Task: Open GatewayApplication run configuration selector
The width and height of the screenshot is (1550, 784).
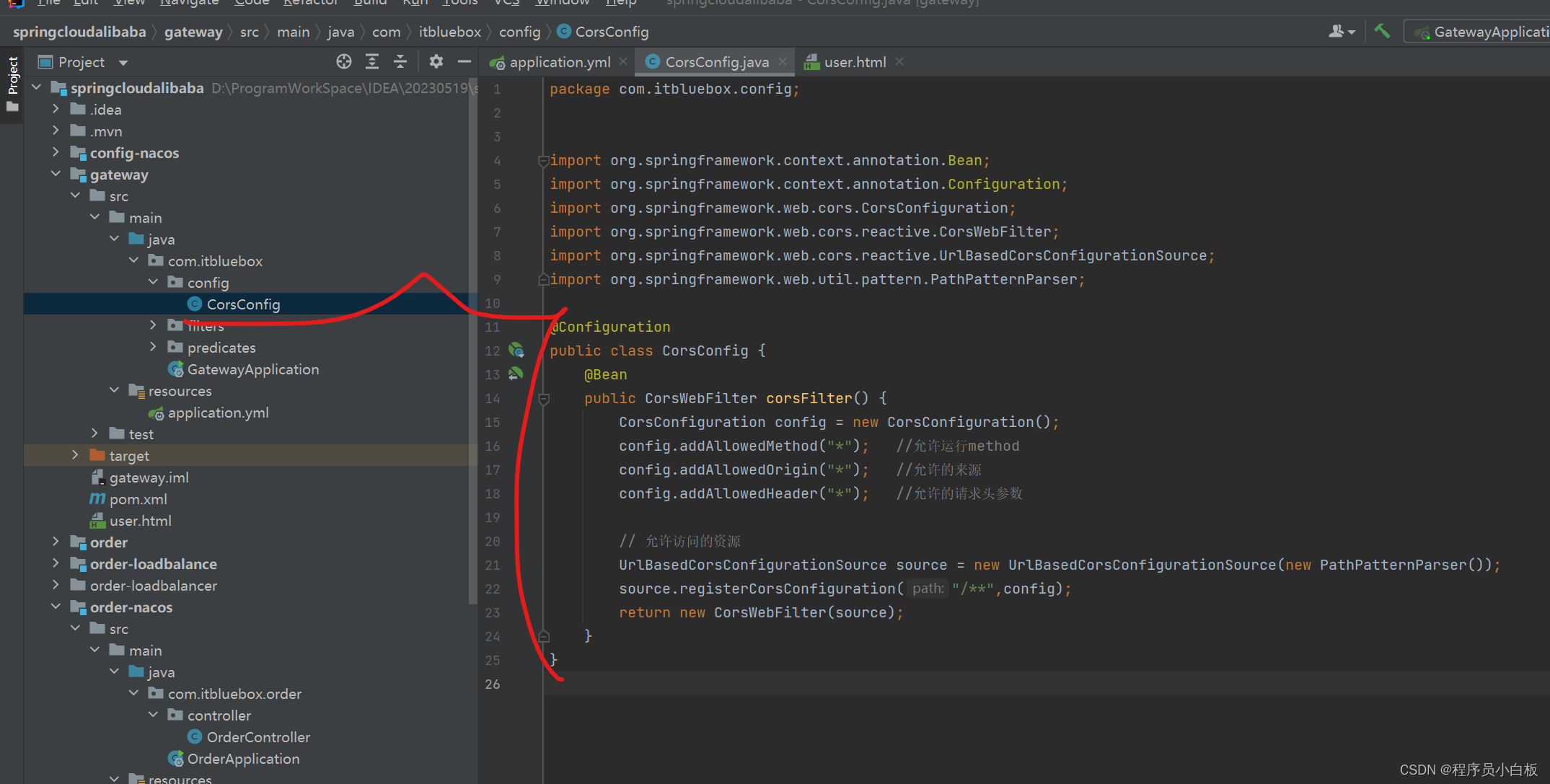Action: 1486,32
